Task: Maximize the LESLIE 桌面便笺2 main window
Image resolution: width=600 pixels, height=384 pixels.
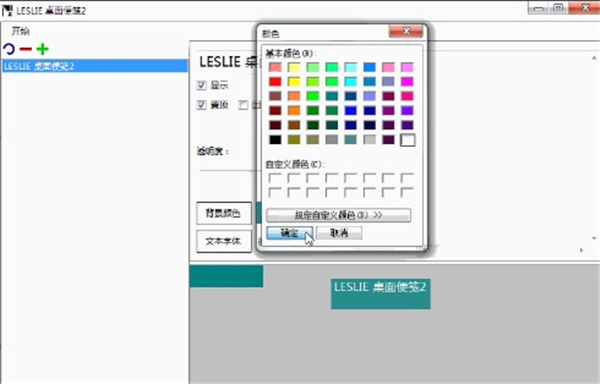Action: (558, 8)
